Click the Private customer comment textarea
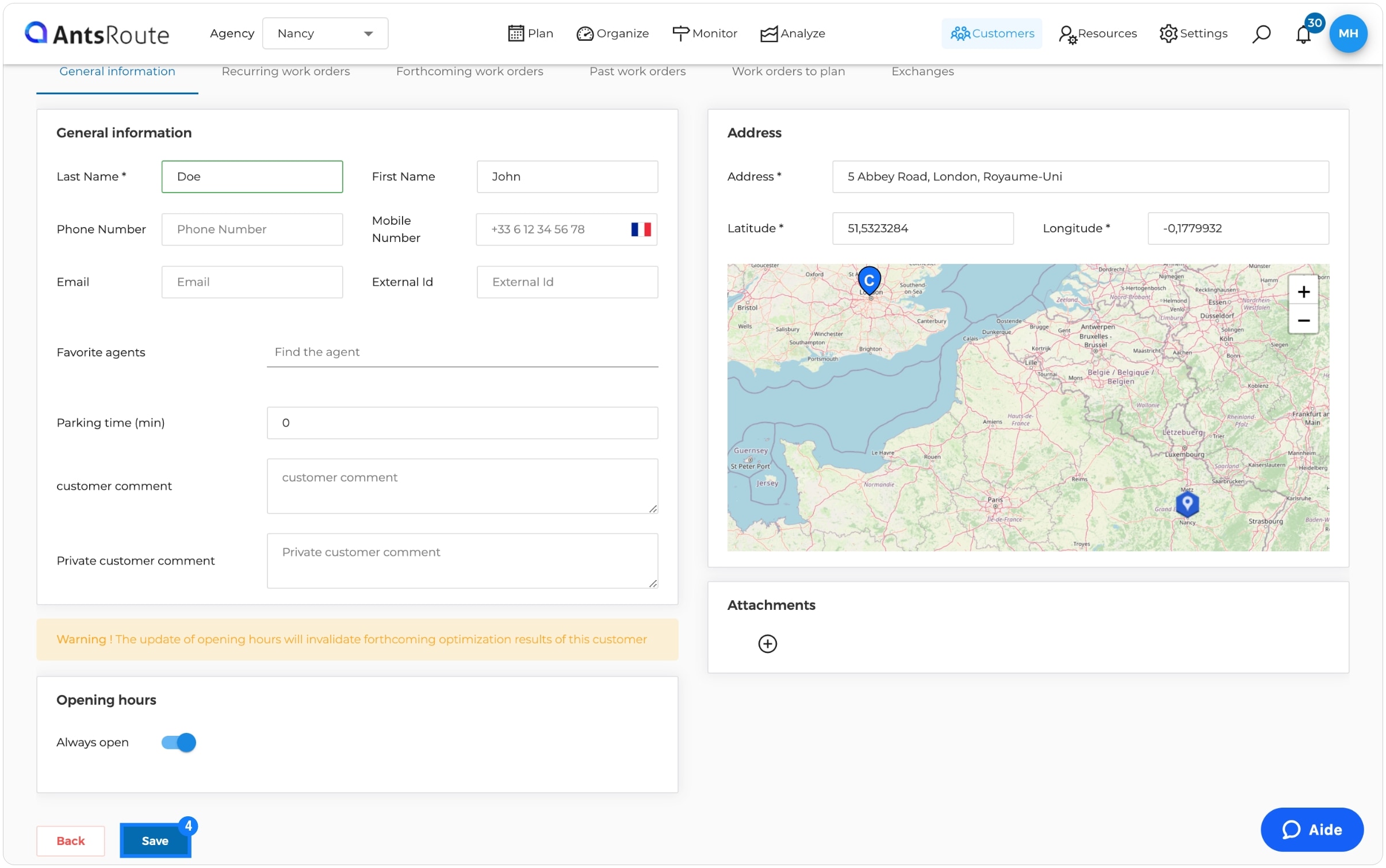The height and width of the screenshot is (868, 1386). pyautogui.click(x=462, y=560)
